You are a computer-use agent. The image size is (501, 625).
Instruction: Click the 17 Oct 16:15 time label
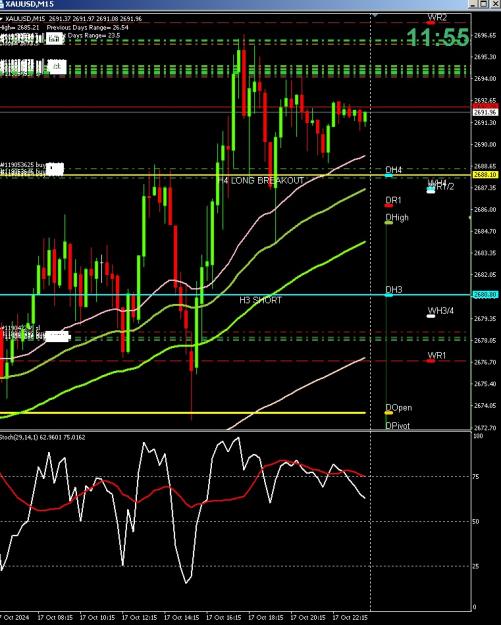click(x=222, y=617)
